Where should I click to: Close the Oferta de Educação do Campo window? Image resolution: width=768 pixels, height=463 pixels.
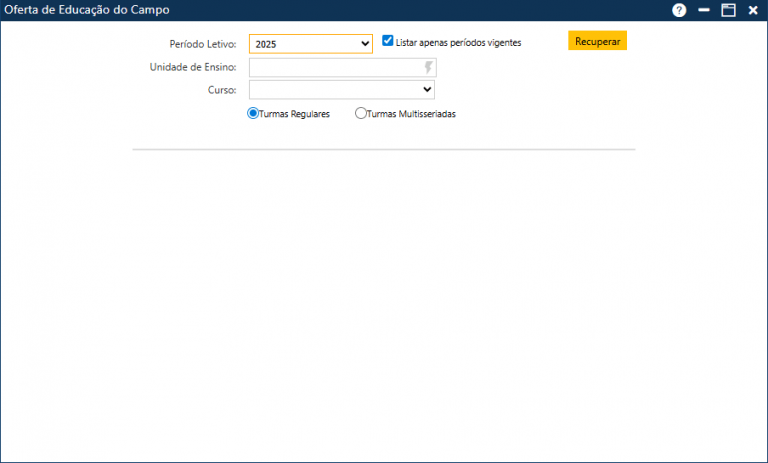point(753,10)
